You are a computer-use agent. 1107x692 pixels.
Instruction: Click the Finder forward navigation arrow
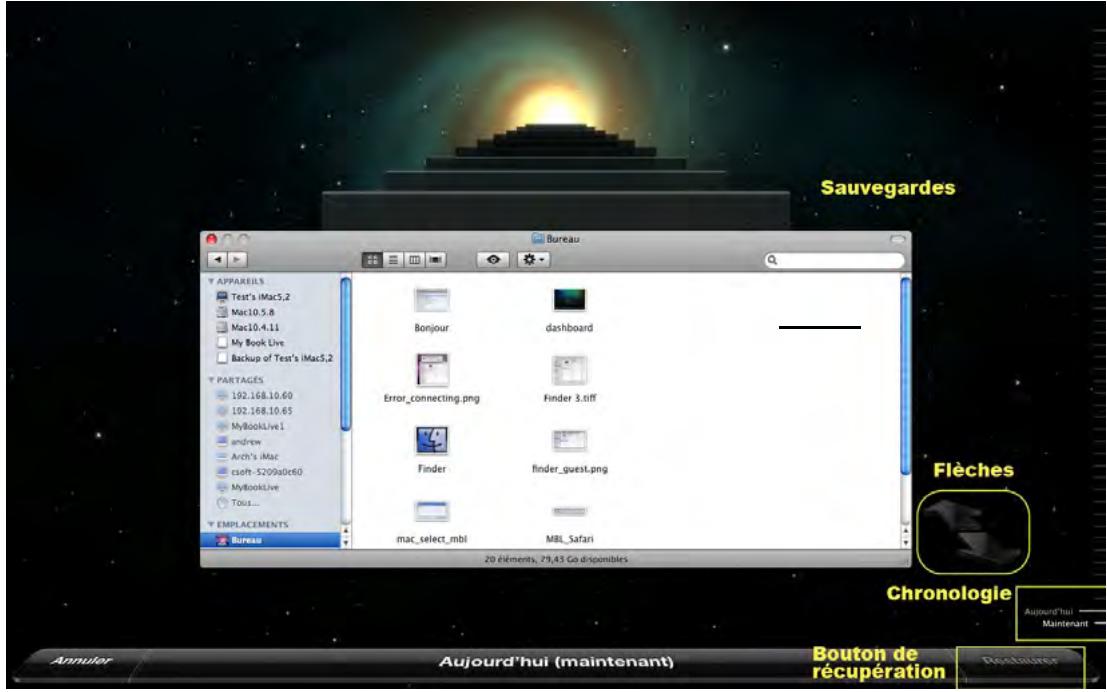tap(237, 260)
